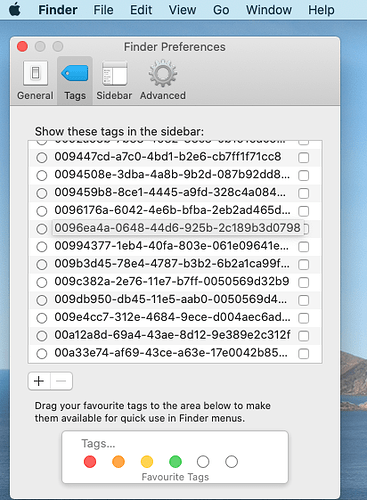Select tag name 009c382a-2e76-11e7-b7ff-0050569d32b9
The width and height of the screenshot is (367, 500).
(x=172, y=281)
